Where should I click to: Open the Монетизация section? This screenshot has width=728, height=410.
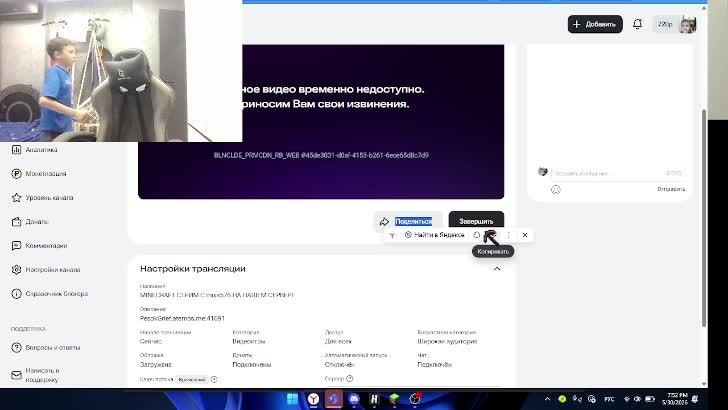(39, 174)
